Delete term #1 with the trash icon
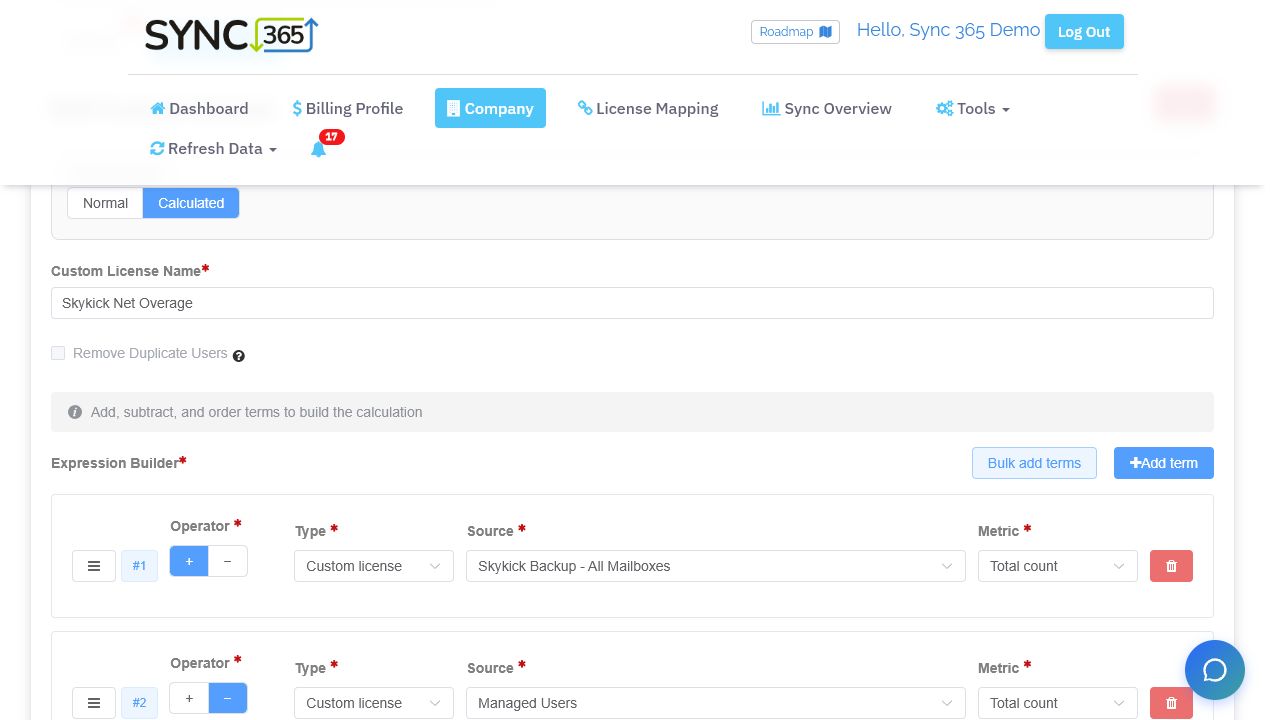The height and width of the screenshot is (720, 1280). coord(1171,566)
